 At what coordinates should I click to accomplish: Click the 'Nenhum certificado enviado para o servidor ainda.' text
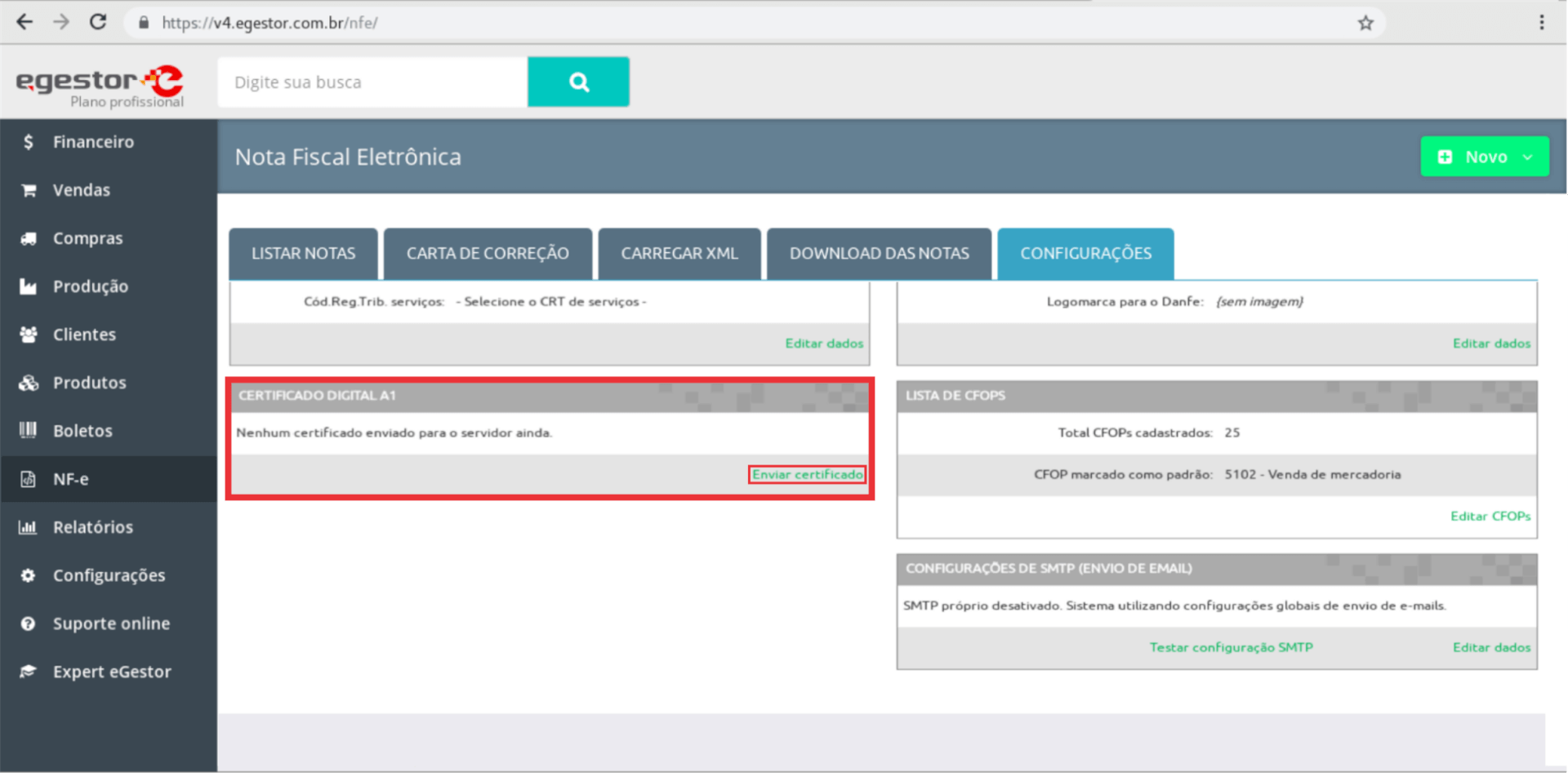394,433
